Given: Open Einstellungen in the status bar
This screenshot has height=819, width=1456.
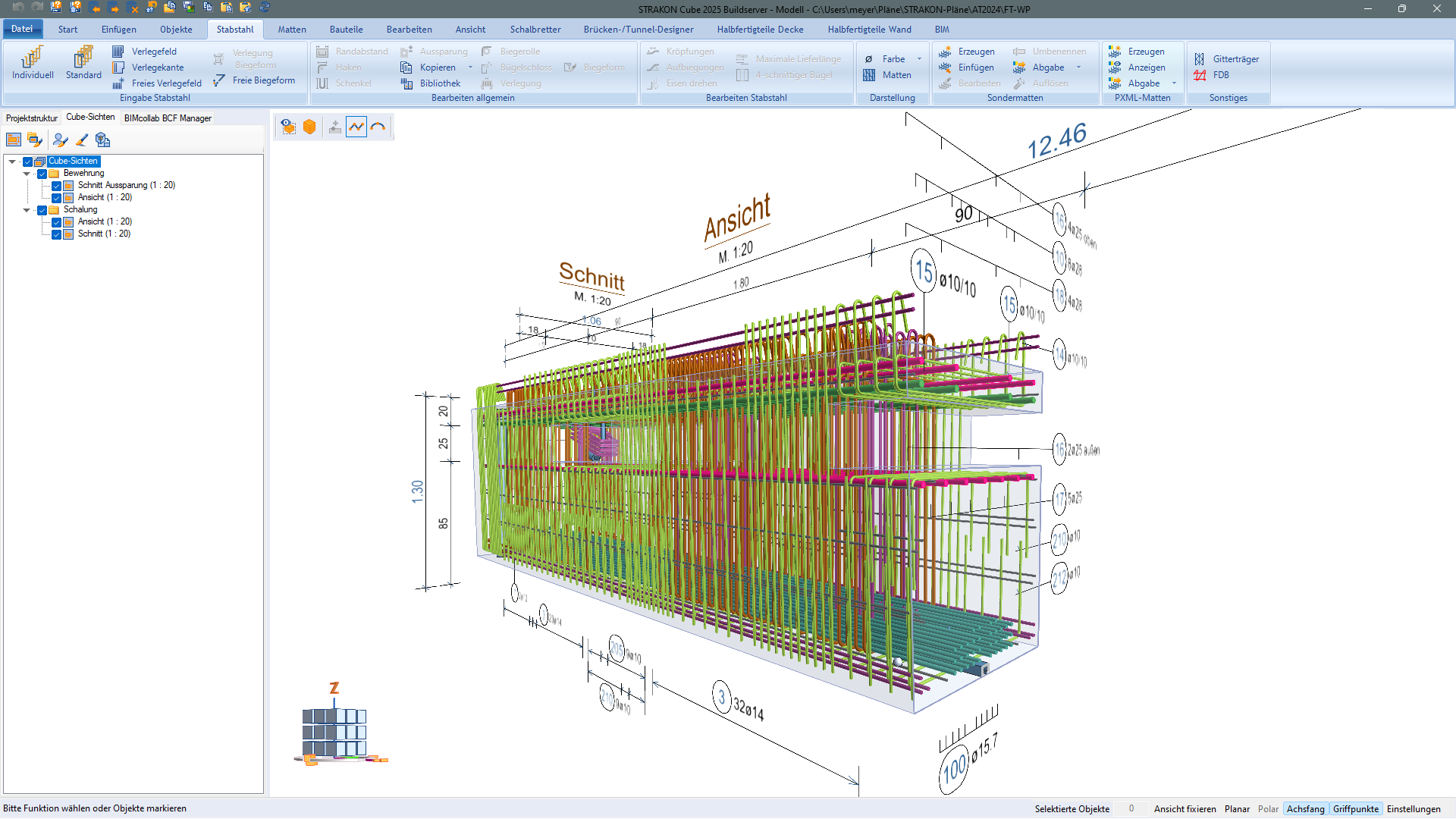Looking at the screenshot, I should (x=1414, y=809).
